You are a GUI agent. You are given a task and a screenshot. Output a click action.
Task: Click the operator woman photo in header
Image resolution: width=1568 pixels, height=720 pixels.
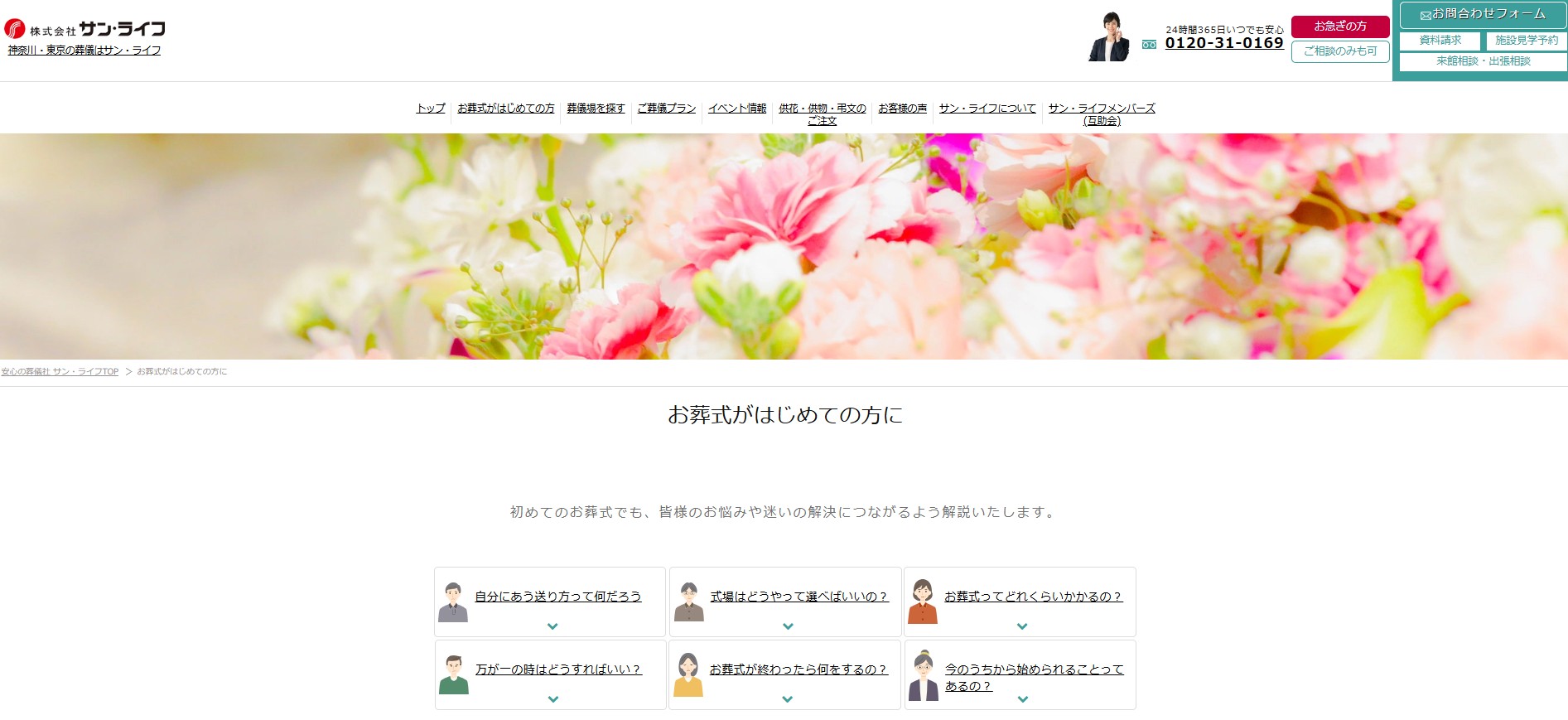point(1109,36)
